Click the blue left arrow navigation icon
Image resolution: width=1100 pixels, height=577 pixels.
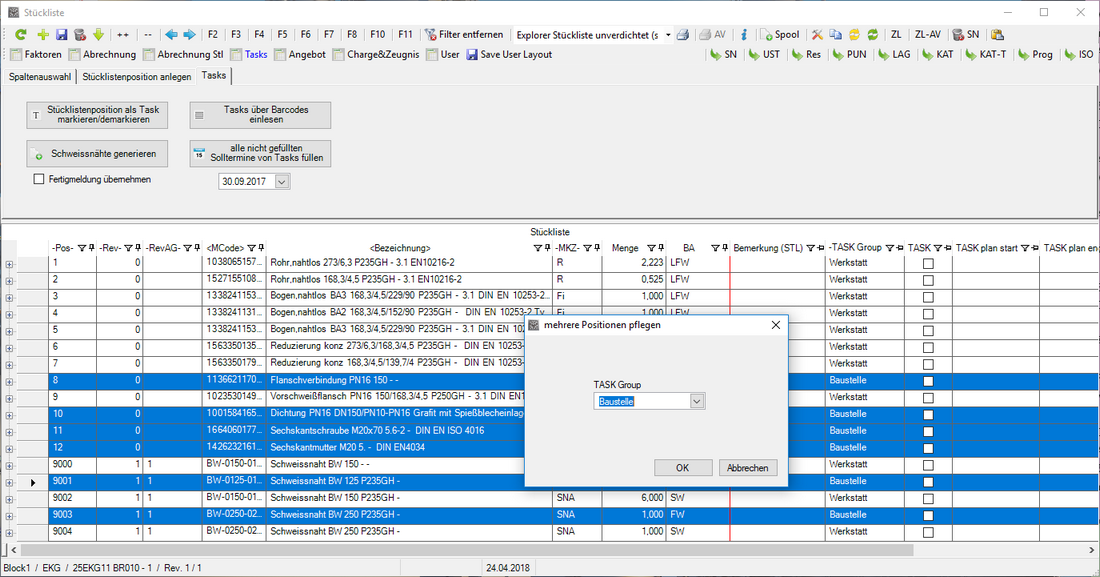(x=171, y=34)
